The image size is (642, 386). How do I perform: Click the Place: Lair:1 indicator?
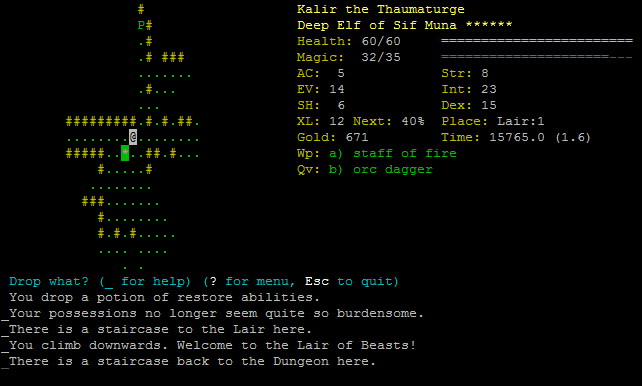coord(493,122)
